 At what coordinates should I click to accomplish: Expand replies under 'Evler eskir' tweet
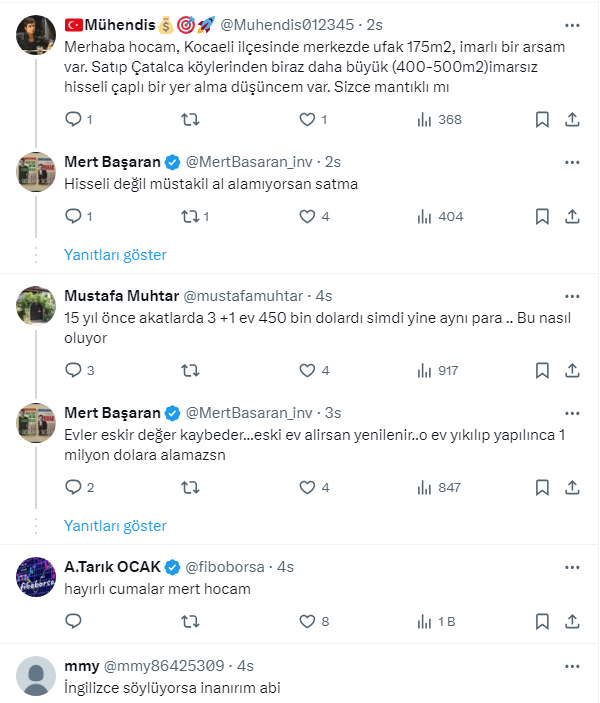pyautogui.click(x=115, y=526)
